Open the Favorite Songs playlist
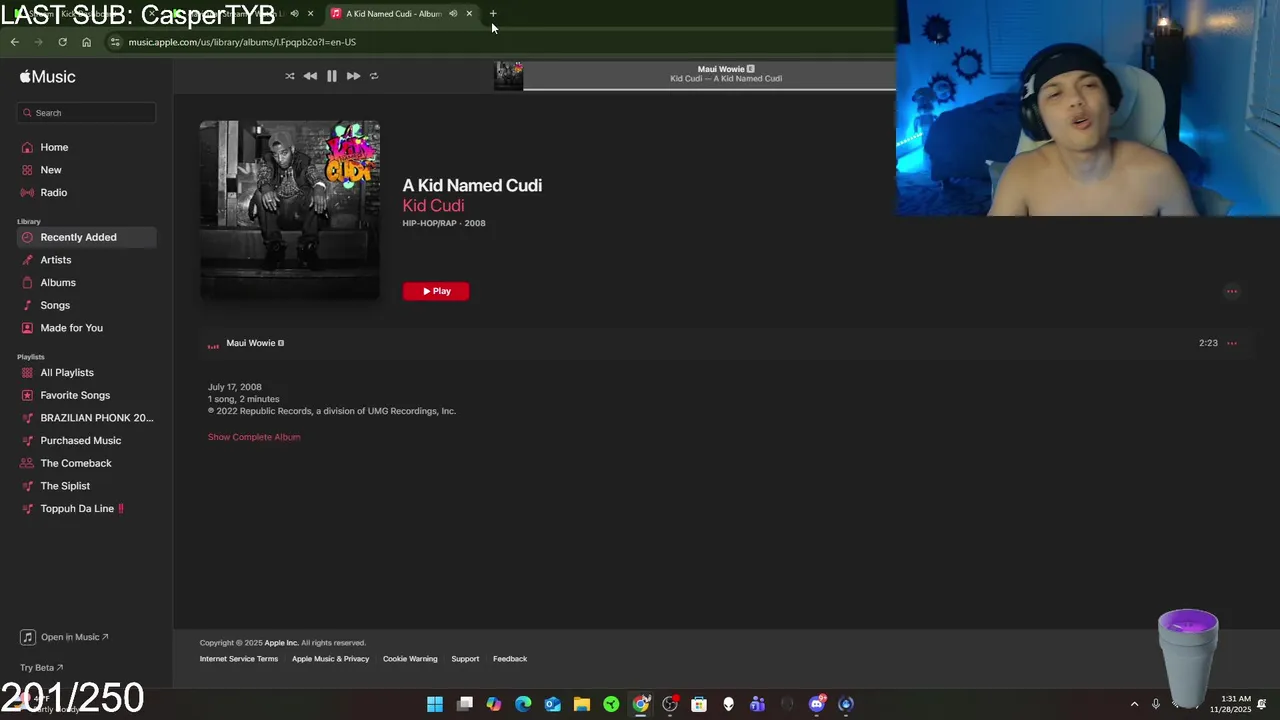Image resolution: width=1280 pixels, height=720 pixels. pyautogui.click(x=86, y=395)
